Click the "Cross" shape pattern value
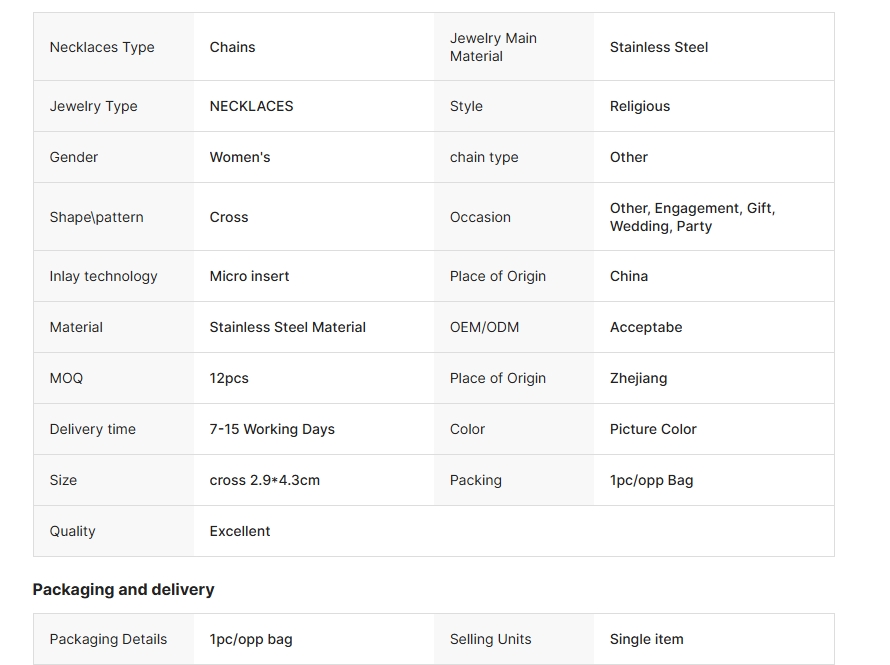The width and height of the screenshot is (890, 665). [228, 217]
